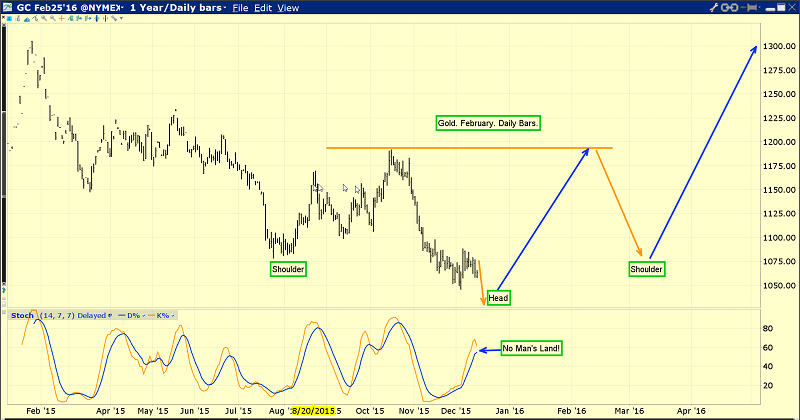Open the Edit menu
This screenshot has height=420, width=800.
265,7
